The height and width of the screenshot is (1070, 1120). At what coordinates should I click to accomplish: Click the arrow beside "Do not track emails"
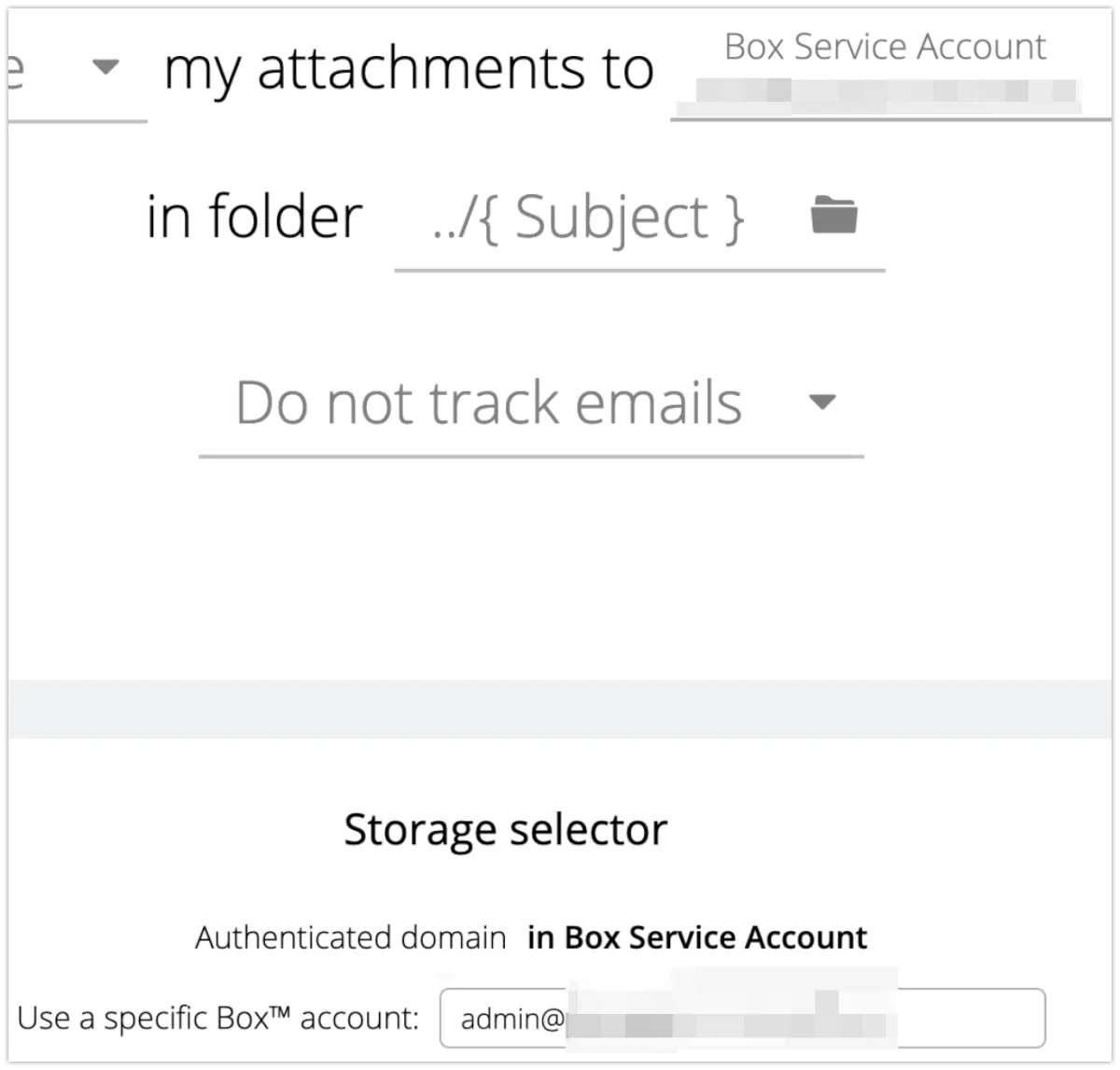pos(821,402)
